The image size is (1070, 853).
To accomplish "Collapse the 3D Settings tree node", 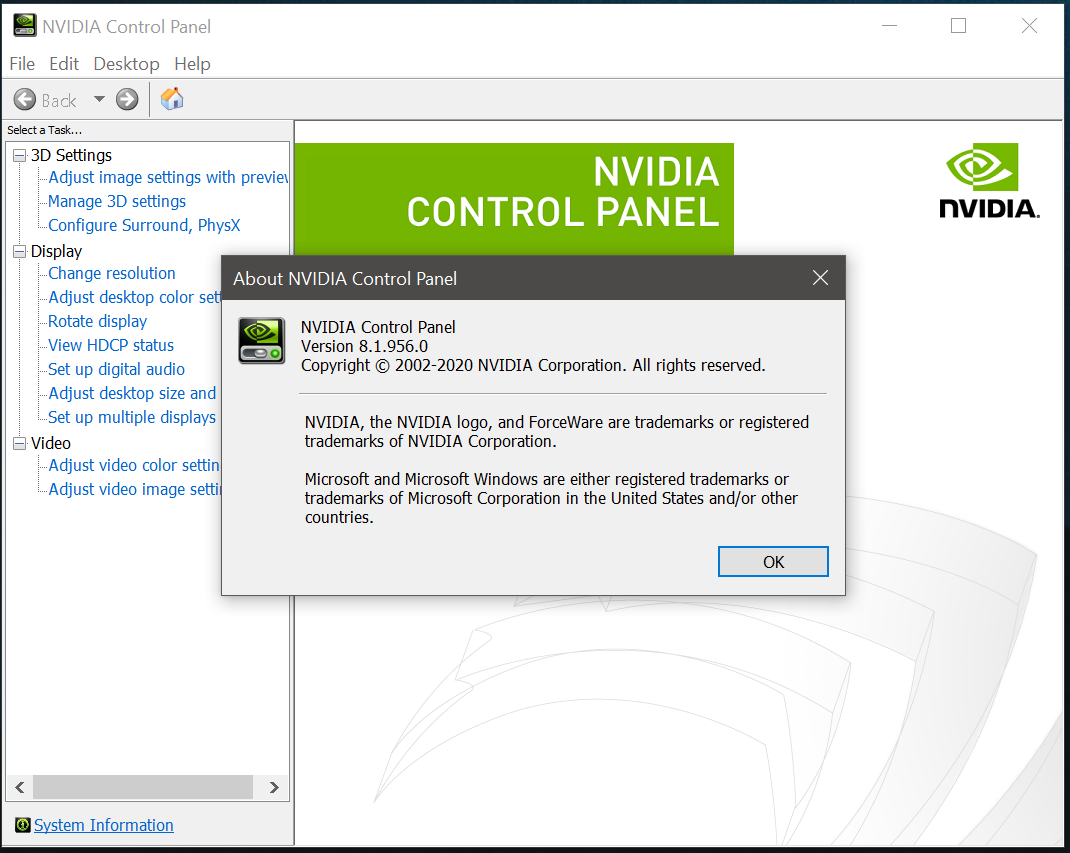I will pyautogui.click(x=20, y=156).
